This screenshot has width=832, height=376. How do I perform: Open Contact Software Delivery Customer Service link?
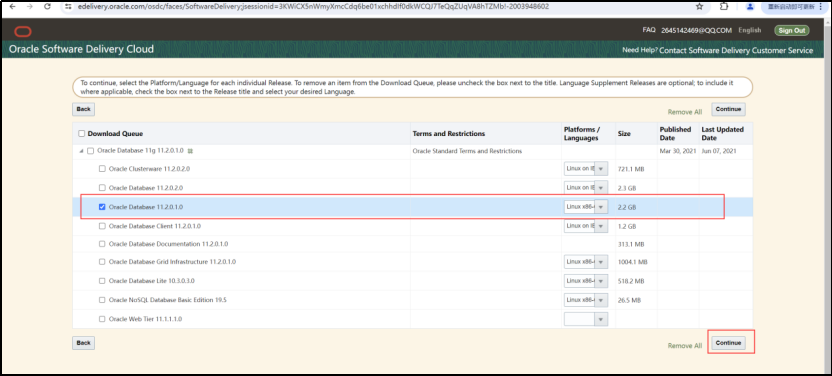(736, 50)
